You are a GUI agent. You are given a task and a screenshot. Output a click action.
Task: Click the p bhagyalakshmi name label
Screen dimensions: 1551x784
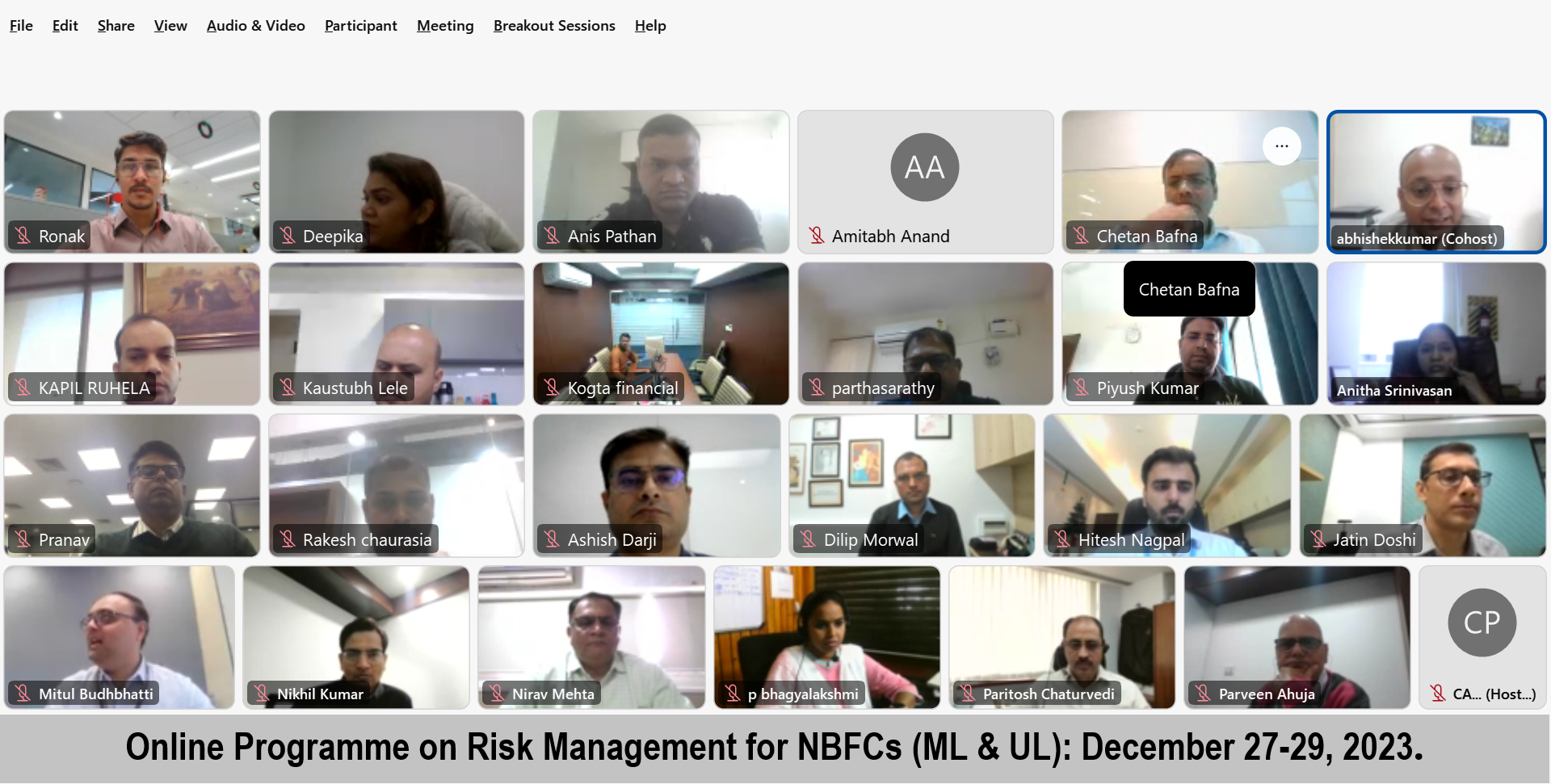(803, 694)
